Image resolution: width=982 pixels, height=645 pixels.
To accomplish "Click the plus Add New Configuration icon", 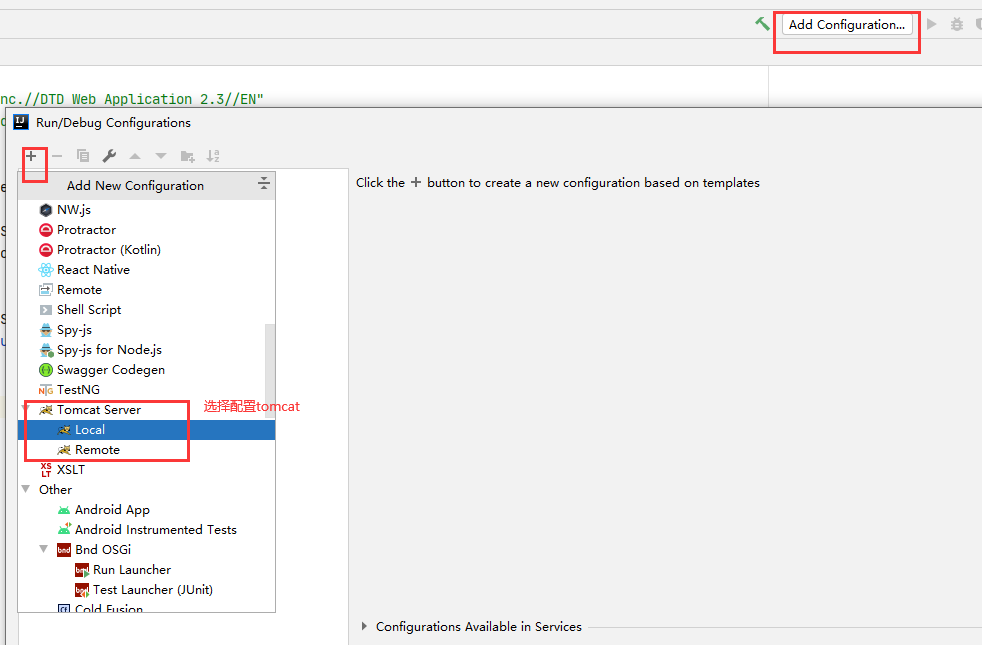I will pos(31,155).
